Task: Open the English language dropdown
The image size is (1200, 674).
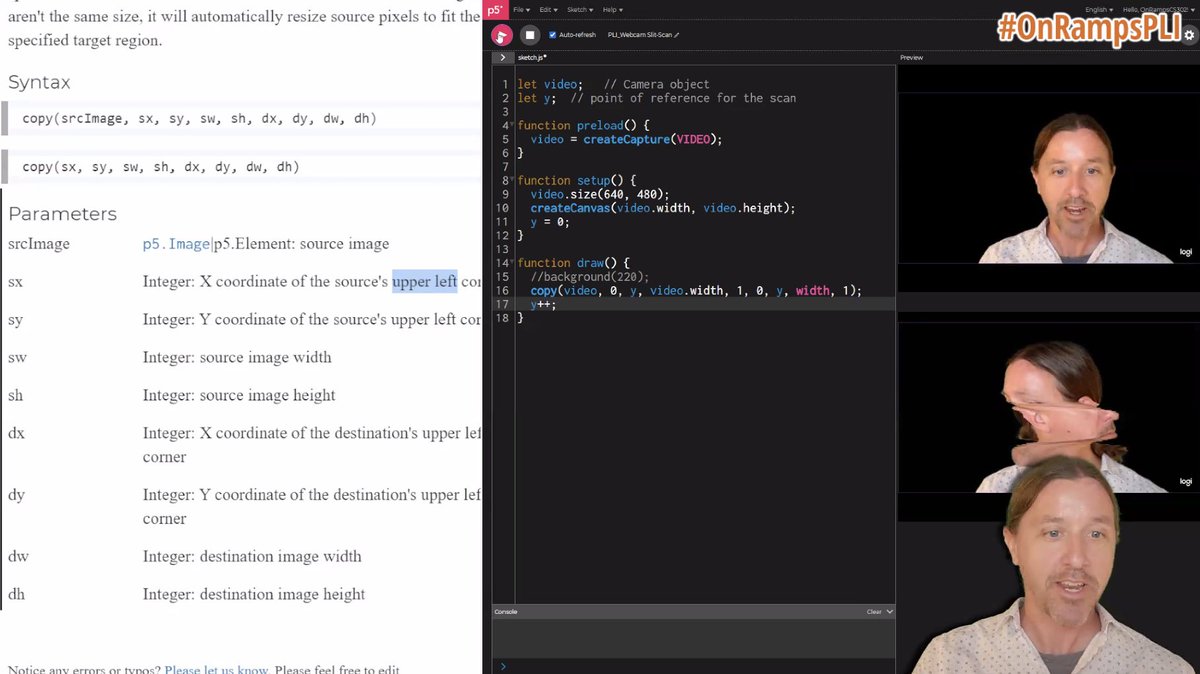Action: pos(1100,9)
